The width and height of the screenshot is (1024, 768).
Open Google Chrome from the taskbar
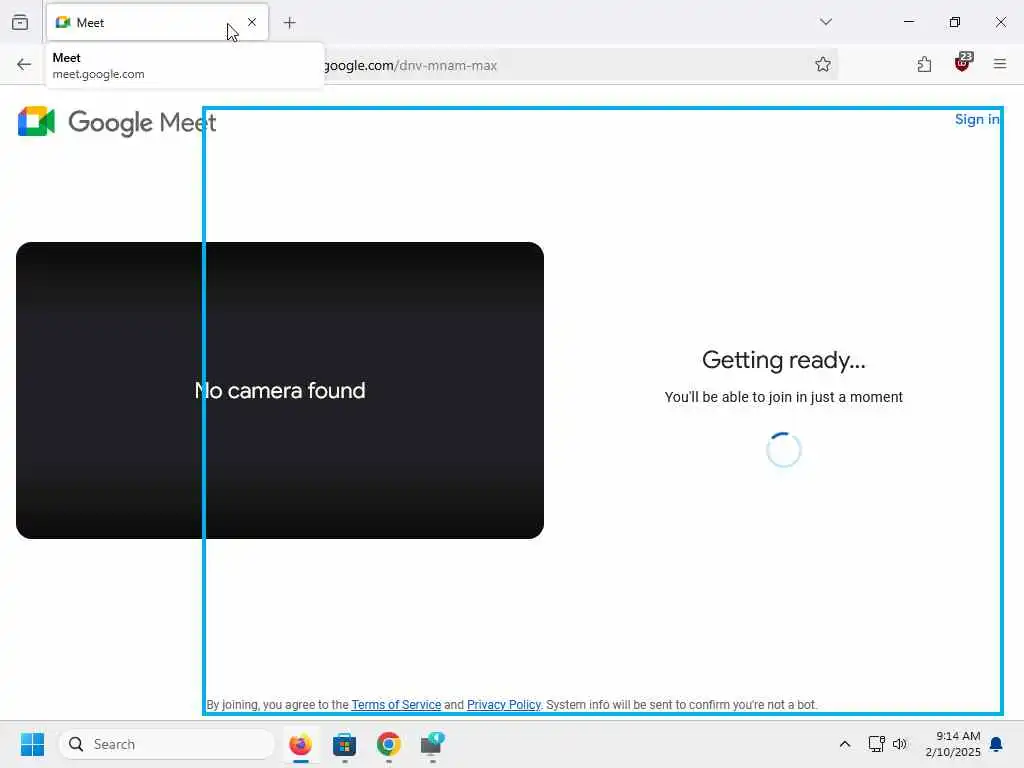(x=389, y=744)
